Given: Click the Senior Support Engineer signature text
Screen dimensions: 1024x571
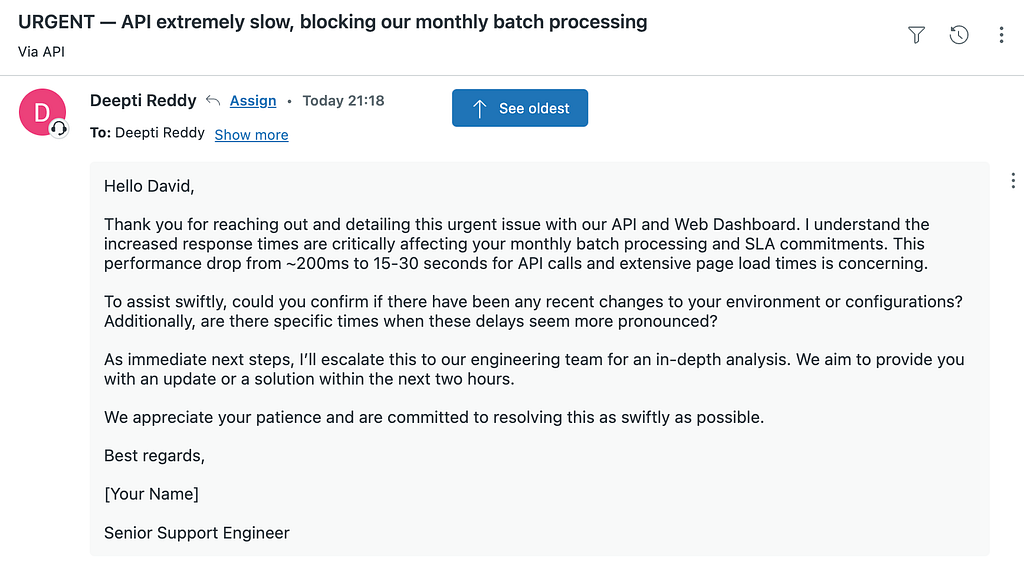Looking at the screenshot, I should (x=196, y=533).
